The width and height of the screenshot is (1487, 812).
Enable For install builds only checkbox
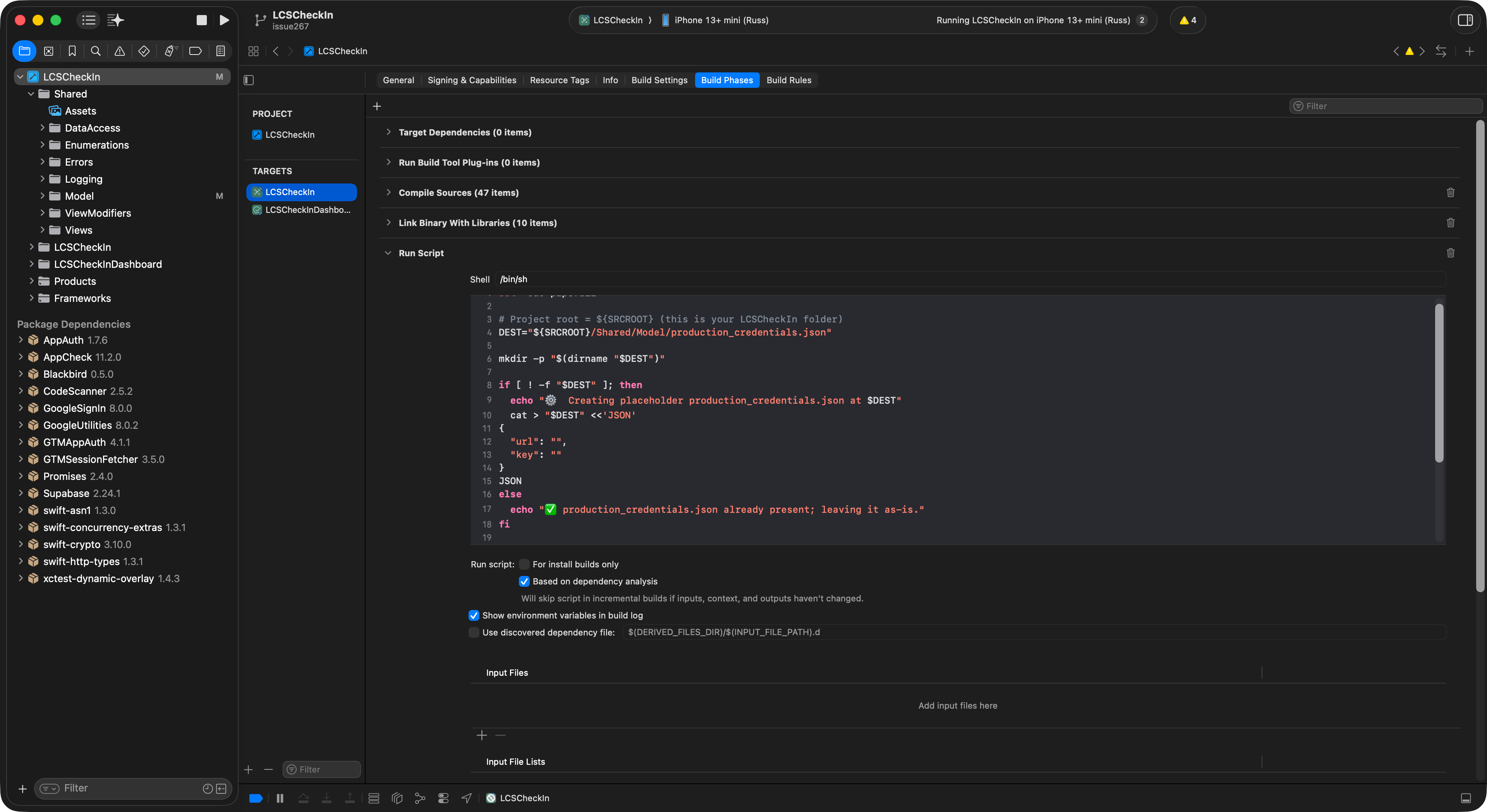pos(524,564)
